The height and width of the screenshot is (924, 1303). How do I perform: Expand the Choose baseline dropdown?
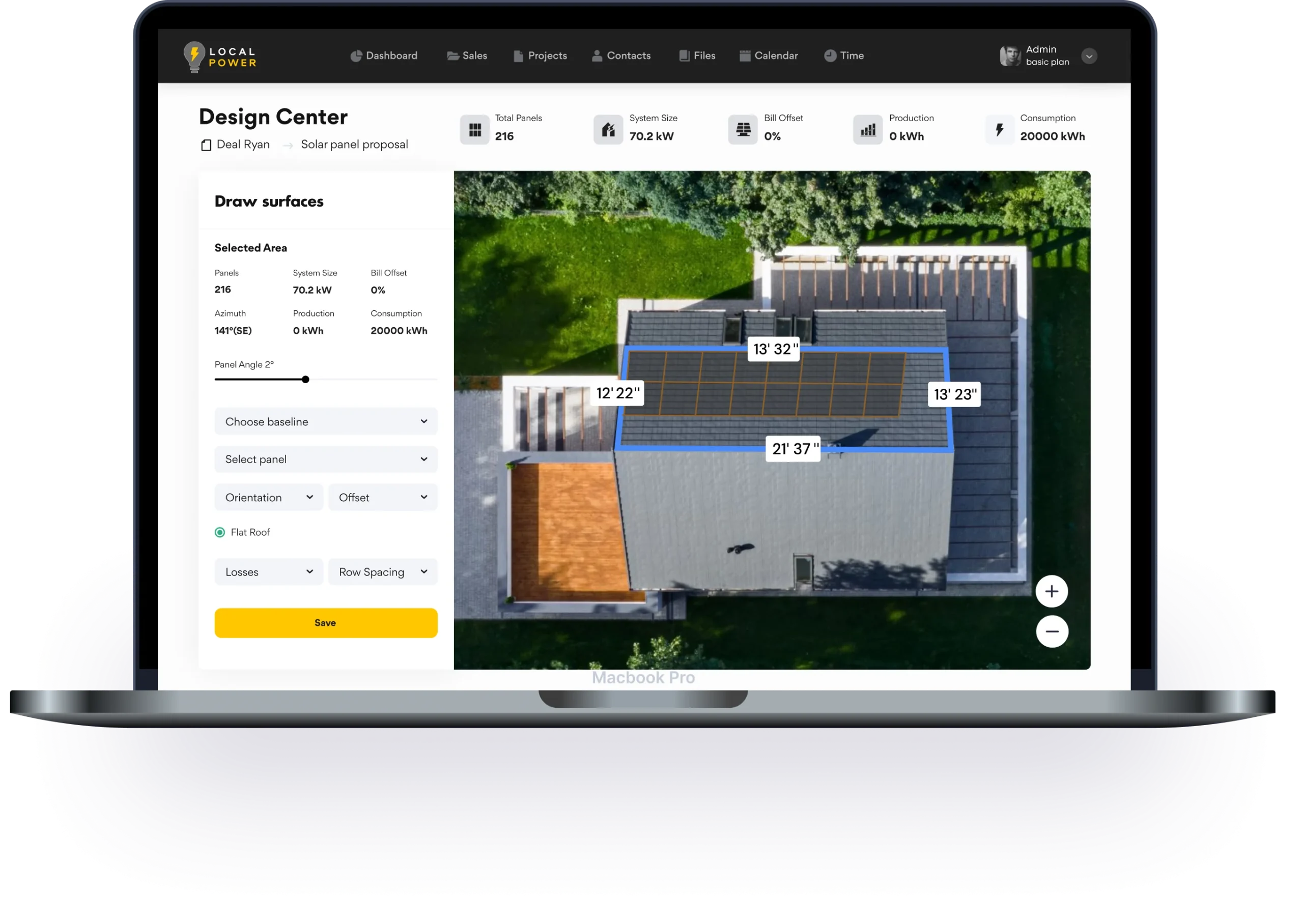tap(325, 422)
